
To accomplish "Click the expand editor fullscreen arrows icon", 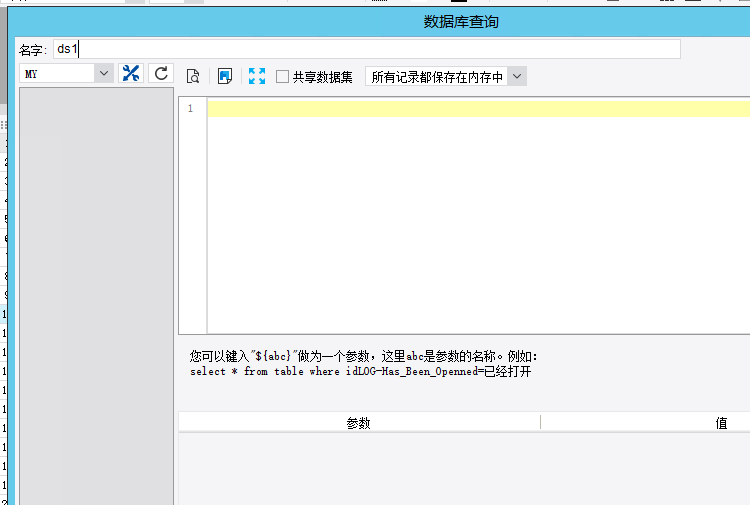I will point(257,76).
